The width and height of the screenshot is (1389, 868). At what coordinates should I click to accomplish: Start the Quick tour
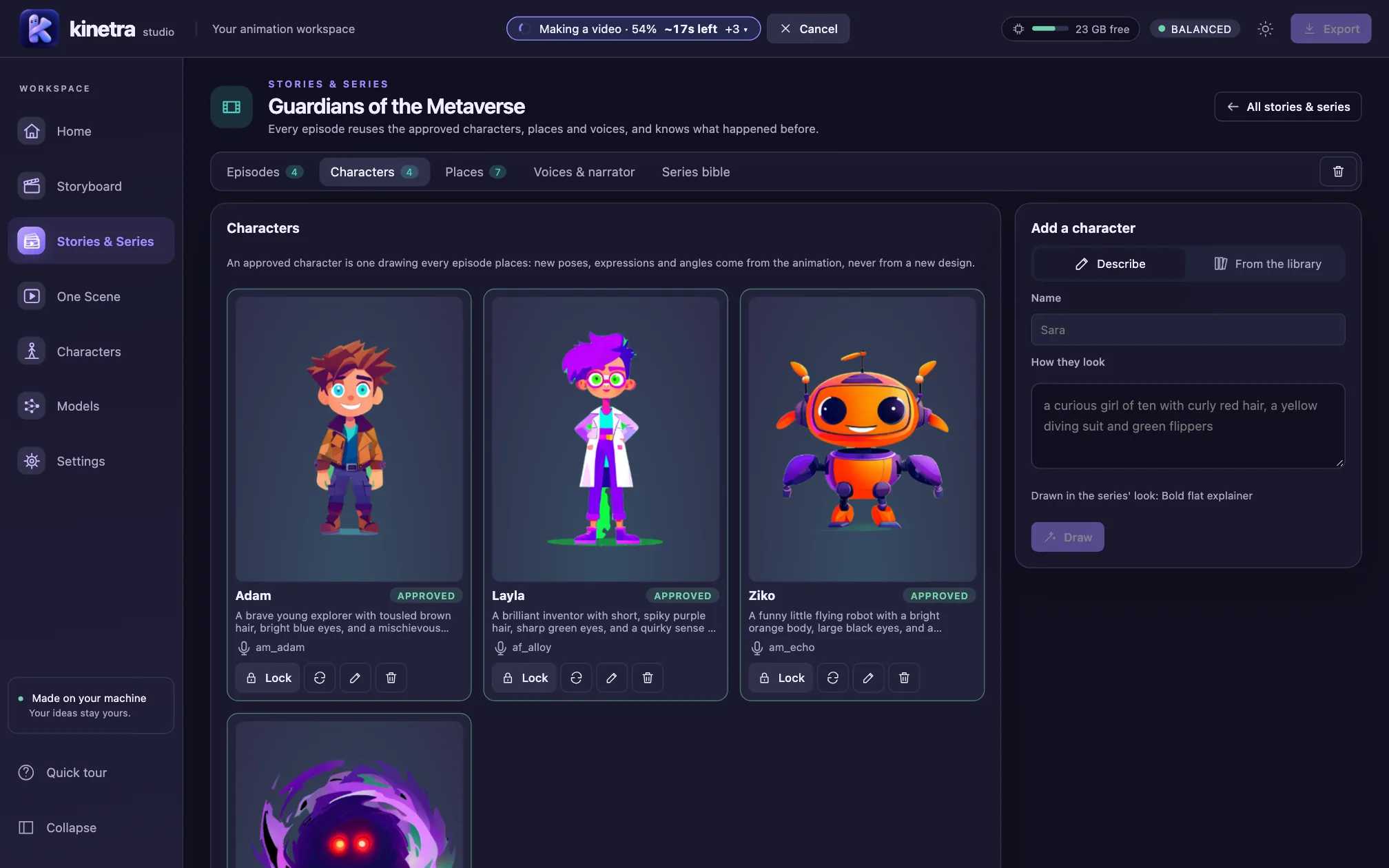point(91,772)
